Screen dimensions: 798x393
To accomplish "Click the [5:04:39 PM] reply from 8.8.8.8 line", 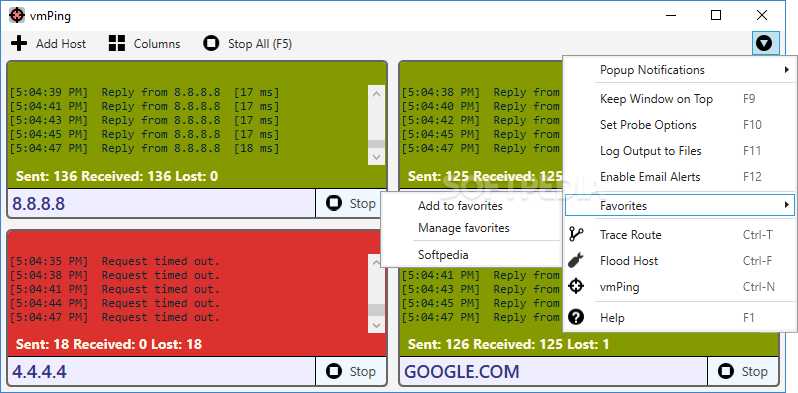I will pyautogui.click(x=145, y=93).
